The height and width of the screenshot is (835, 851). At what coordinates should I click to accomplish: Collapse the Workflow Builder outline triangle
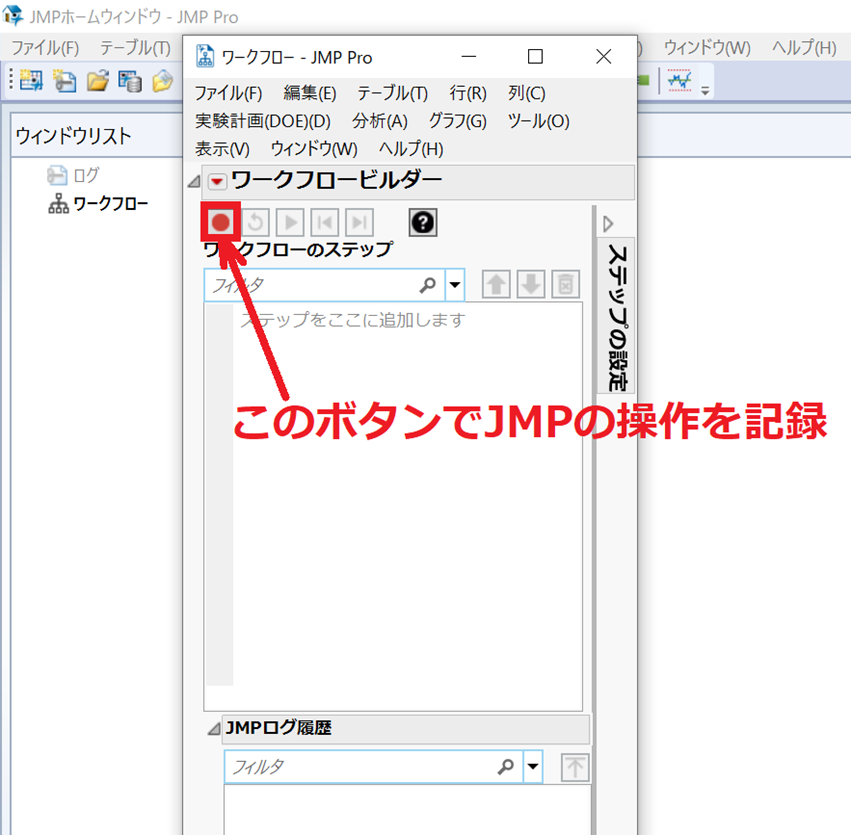(194, 181)
